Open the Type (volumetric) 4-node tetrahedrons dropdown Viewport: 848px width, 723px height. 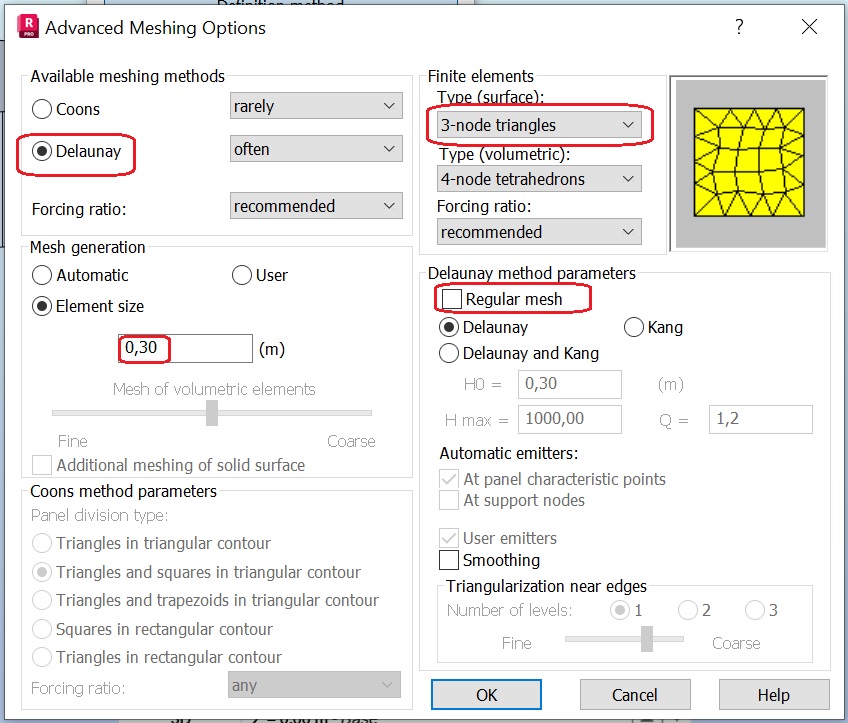[x=539, y=178]
